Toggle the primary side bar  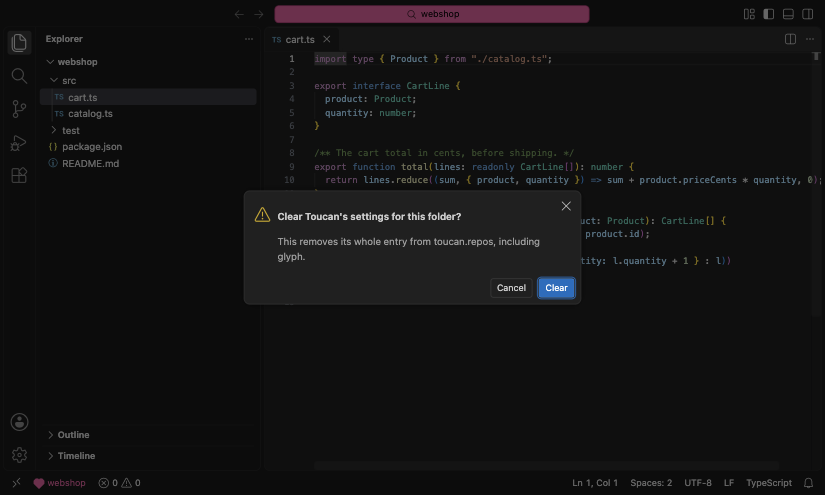click(x=769, y=14)
